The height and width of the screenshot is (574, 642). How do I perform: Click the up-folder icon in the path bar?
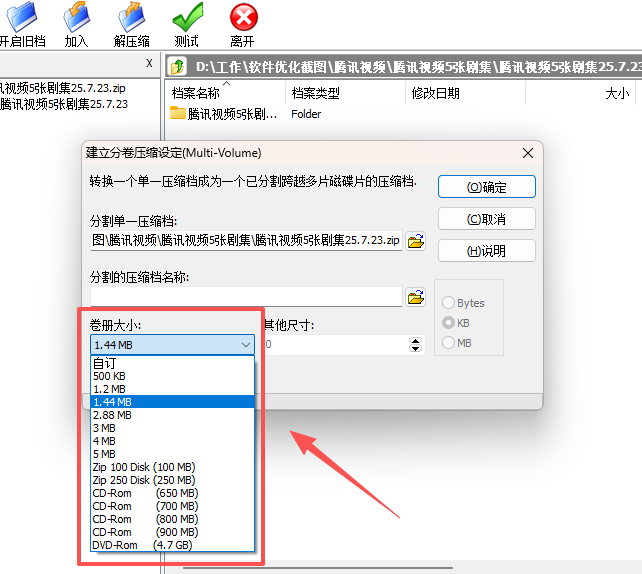(x=178, y=67)
